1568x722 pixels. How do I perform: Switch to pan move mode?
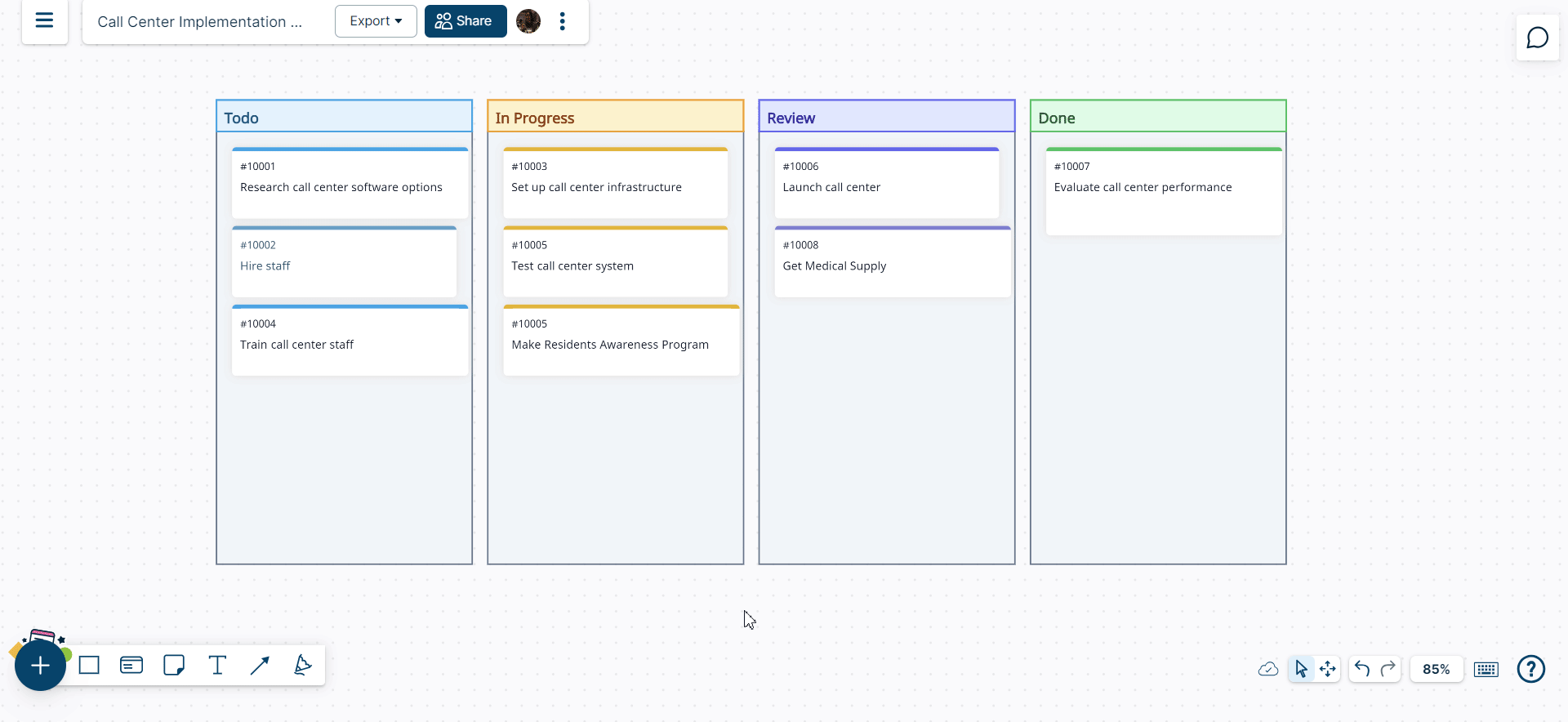click(x=1328, y=670)
